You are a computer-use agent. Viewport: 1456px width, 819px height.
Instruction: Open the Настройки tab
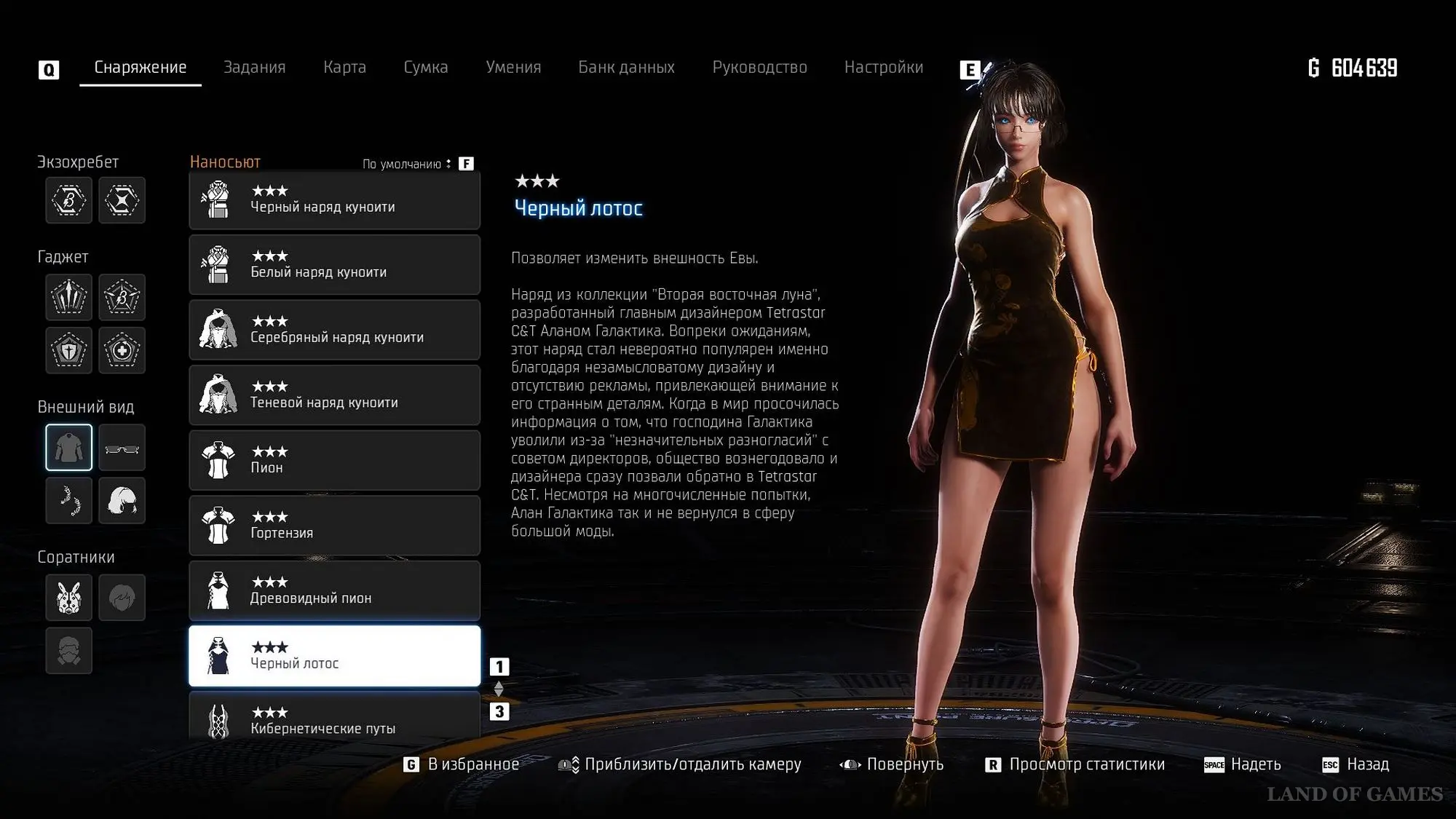tap(884, 67)
